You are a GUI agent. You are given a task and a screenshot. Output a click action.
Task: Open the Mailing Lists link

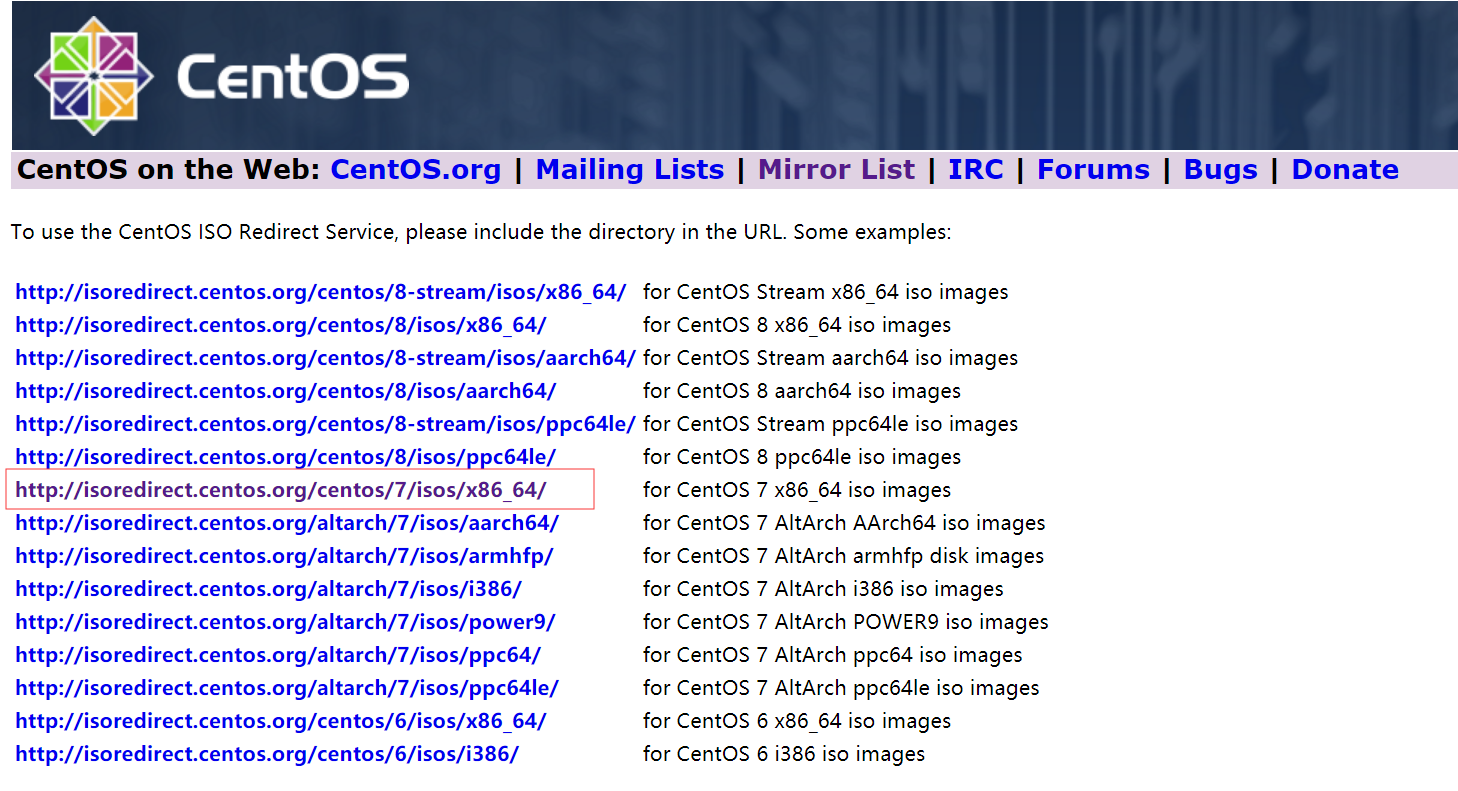pos(630,170)
